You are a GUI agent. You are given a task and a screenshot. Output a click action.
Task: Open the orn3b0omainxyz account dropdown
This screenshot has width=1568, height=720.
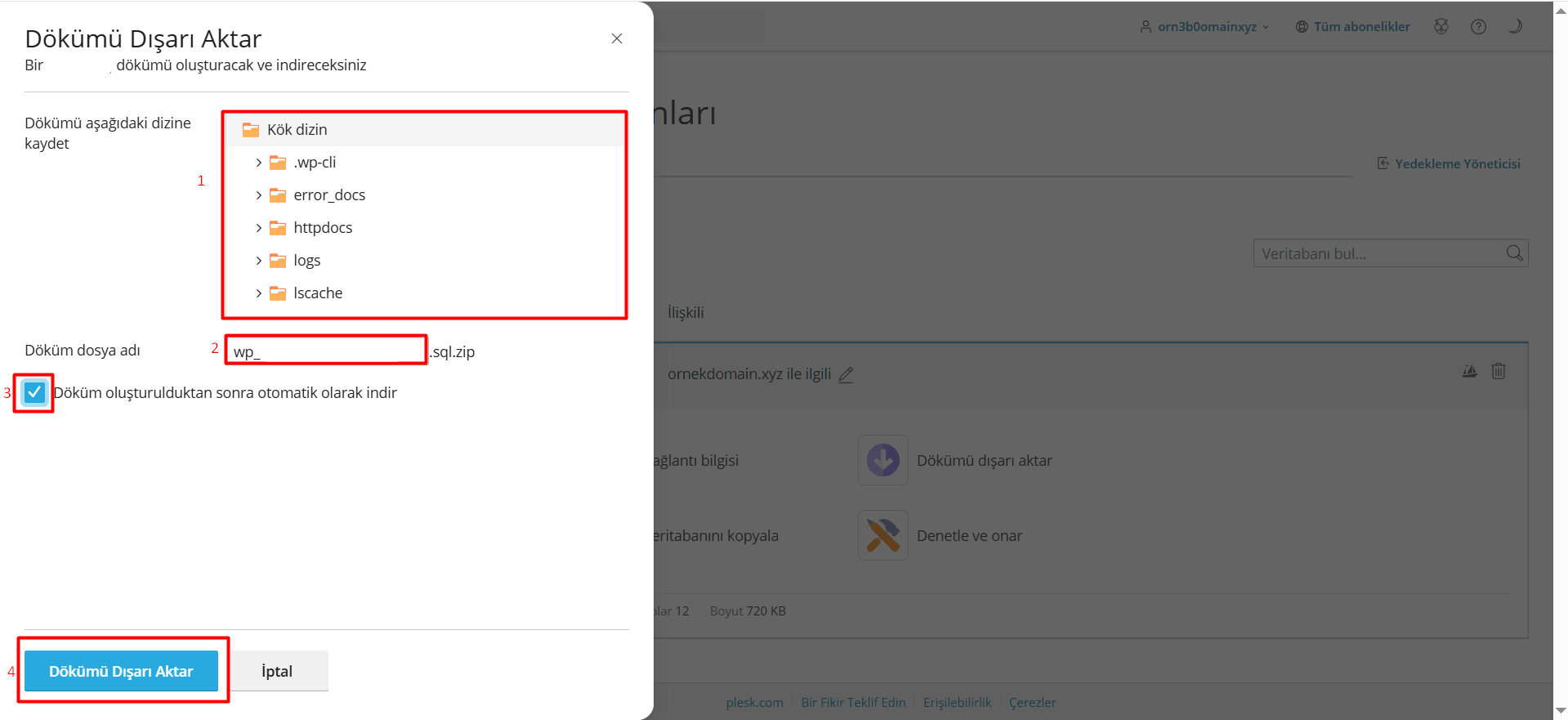(x=1205, y=26)
